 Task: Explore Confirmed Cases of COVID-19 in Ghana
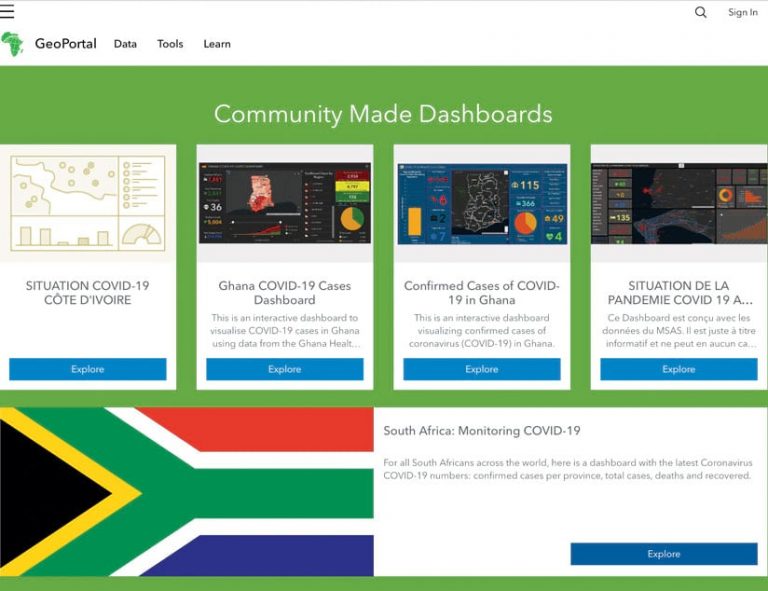click(x=481, y=369)
